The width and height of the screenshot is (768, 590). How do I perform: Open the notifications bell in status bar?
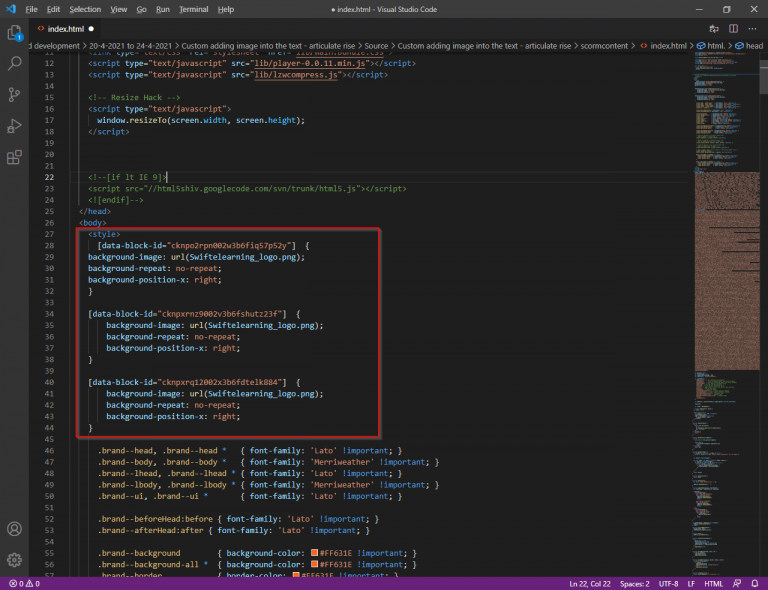(757, 583)
